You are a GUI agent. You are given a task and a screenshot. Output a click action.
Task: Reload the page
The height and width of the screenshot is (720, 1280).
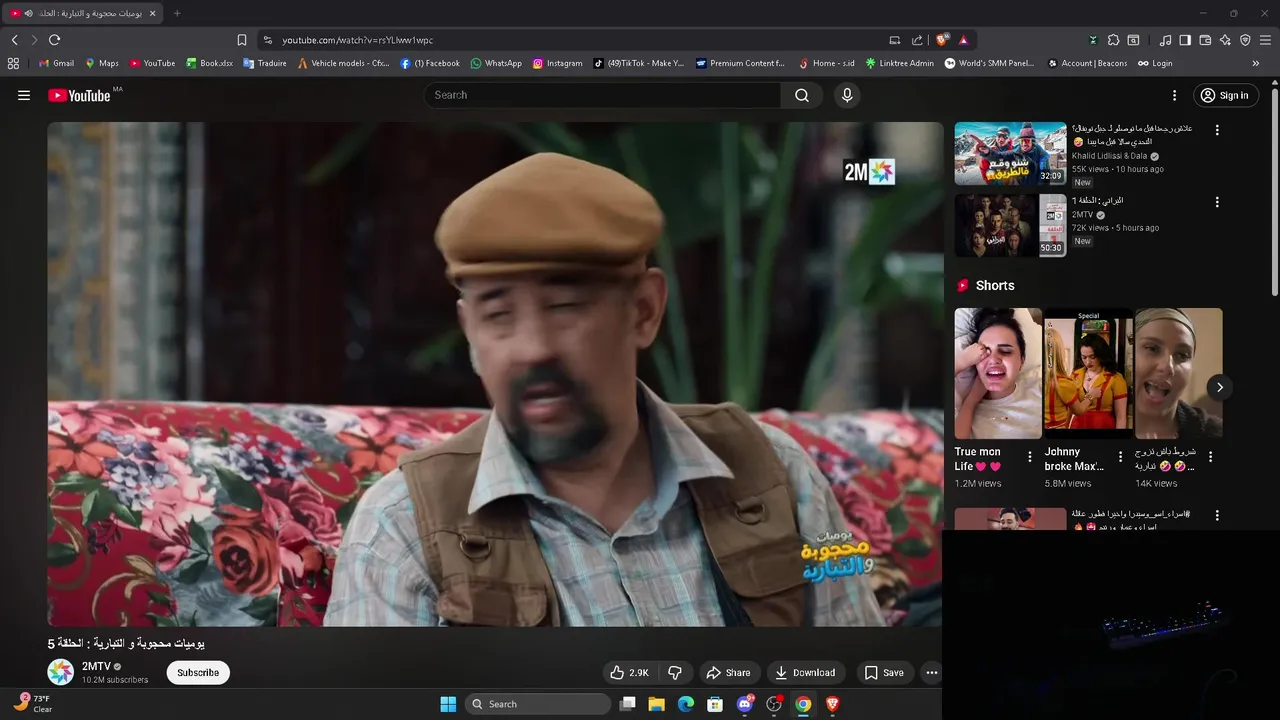54,40
